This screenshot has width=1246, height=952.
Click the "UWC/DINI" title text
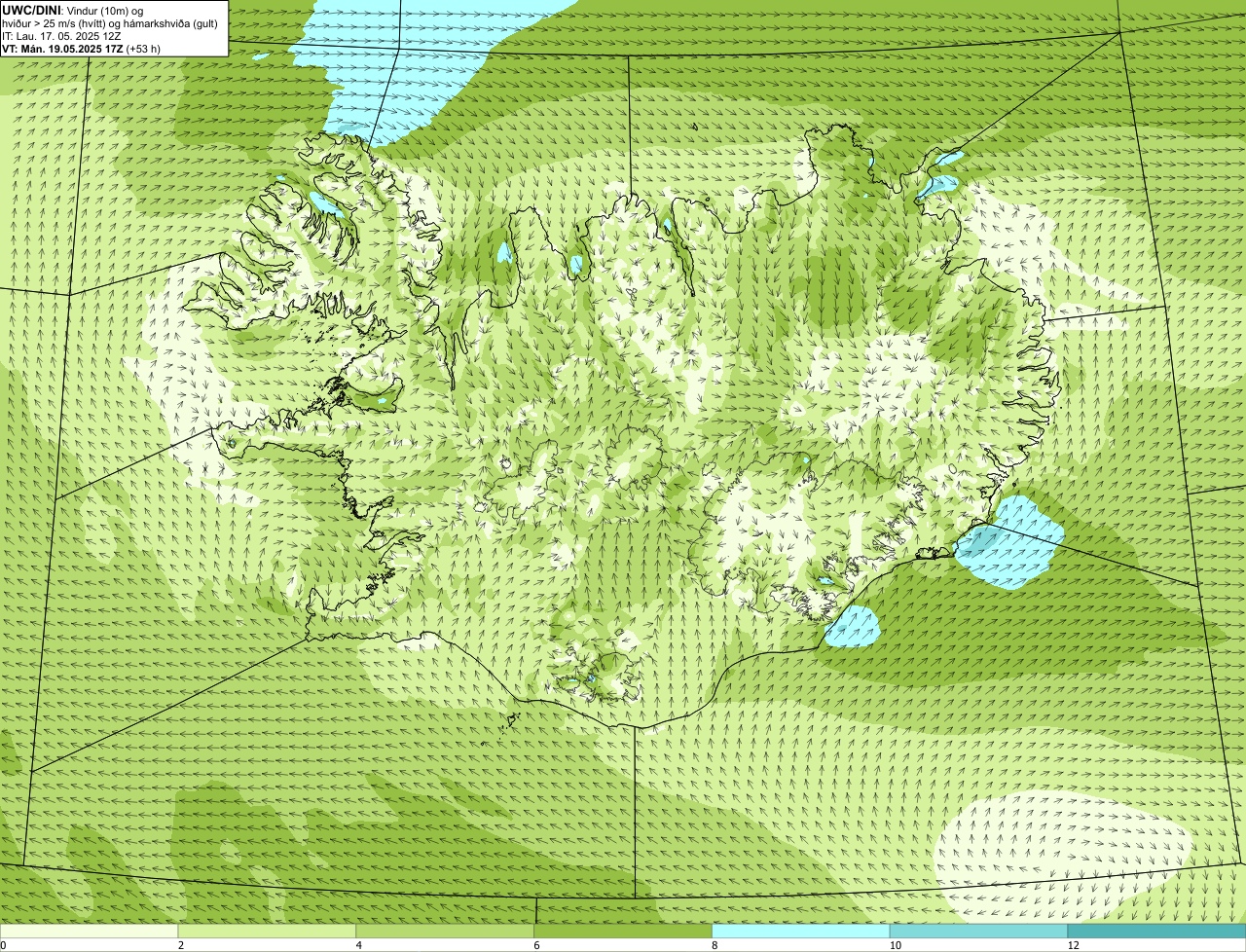(31, 11)
